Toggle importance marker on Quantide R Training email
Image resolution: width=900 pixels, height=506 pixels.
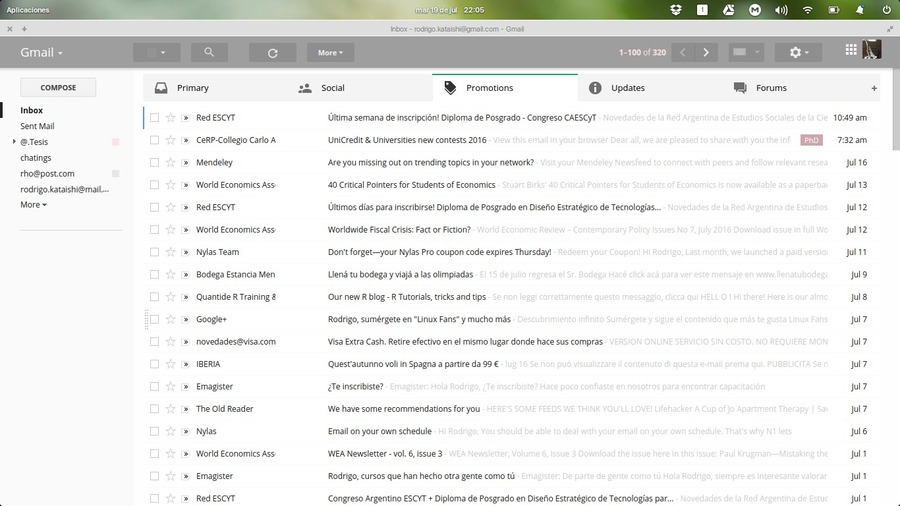(x=185, y=297)
